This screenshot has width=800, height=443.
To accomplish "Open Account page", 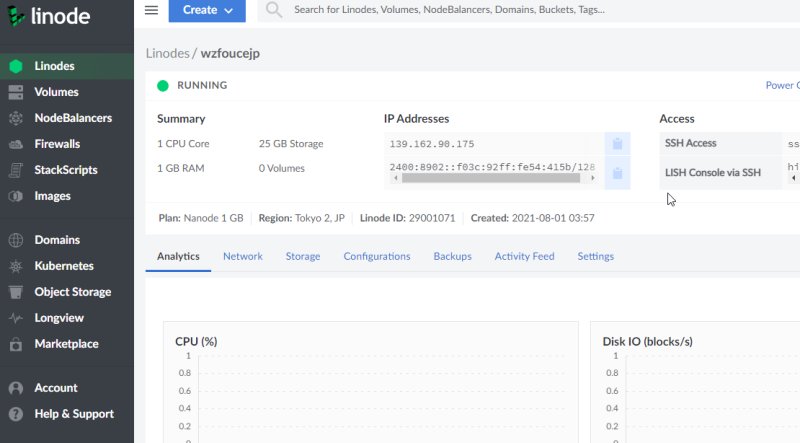I will point(67,388).
